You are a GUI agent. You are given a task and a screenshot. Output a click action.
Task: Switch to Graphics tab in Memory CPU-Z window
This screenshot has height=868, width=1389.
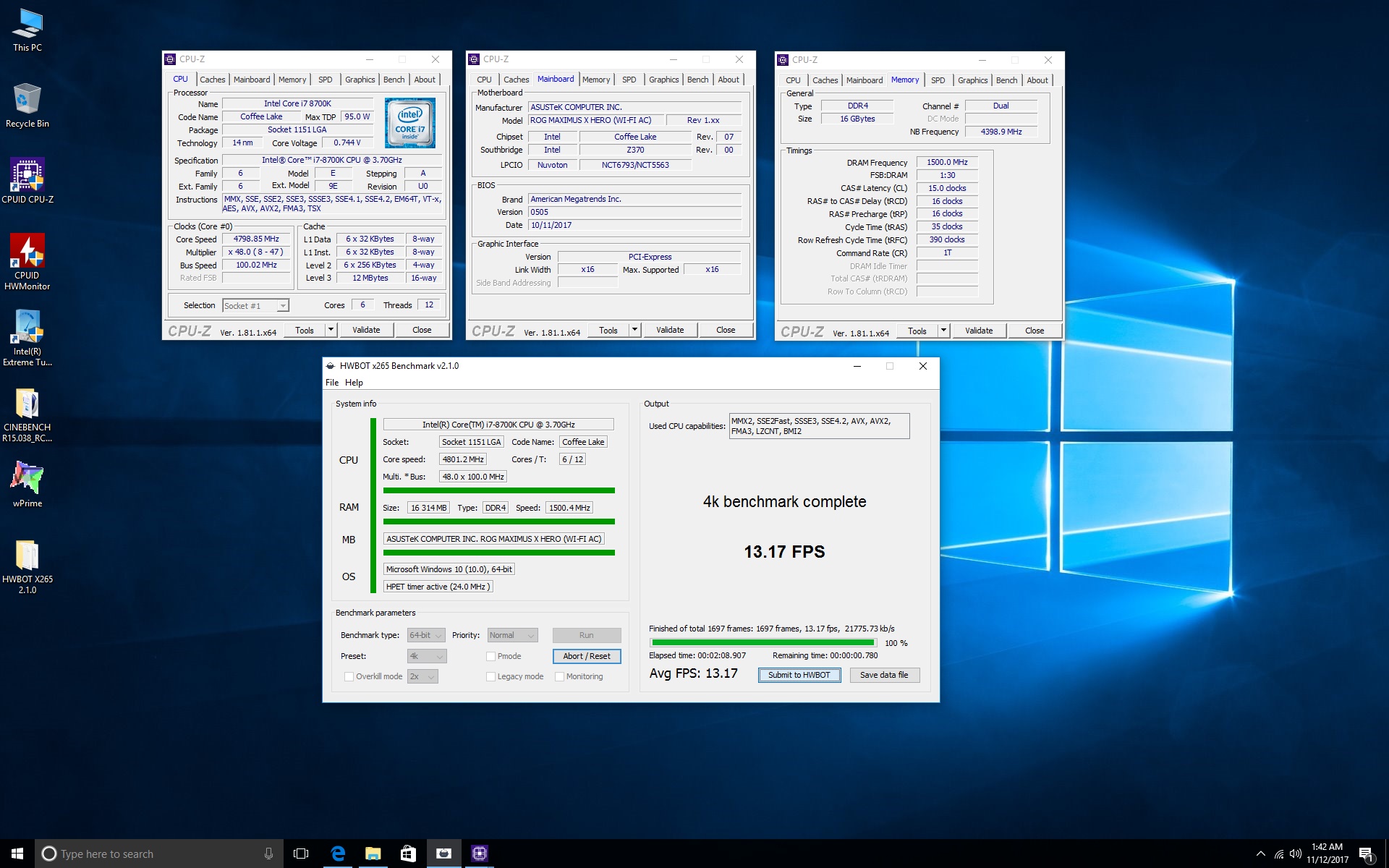(973, 80)
